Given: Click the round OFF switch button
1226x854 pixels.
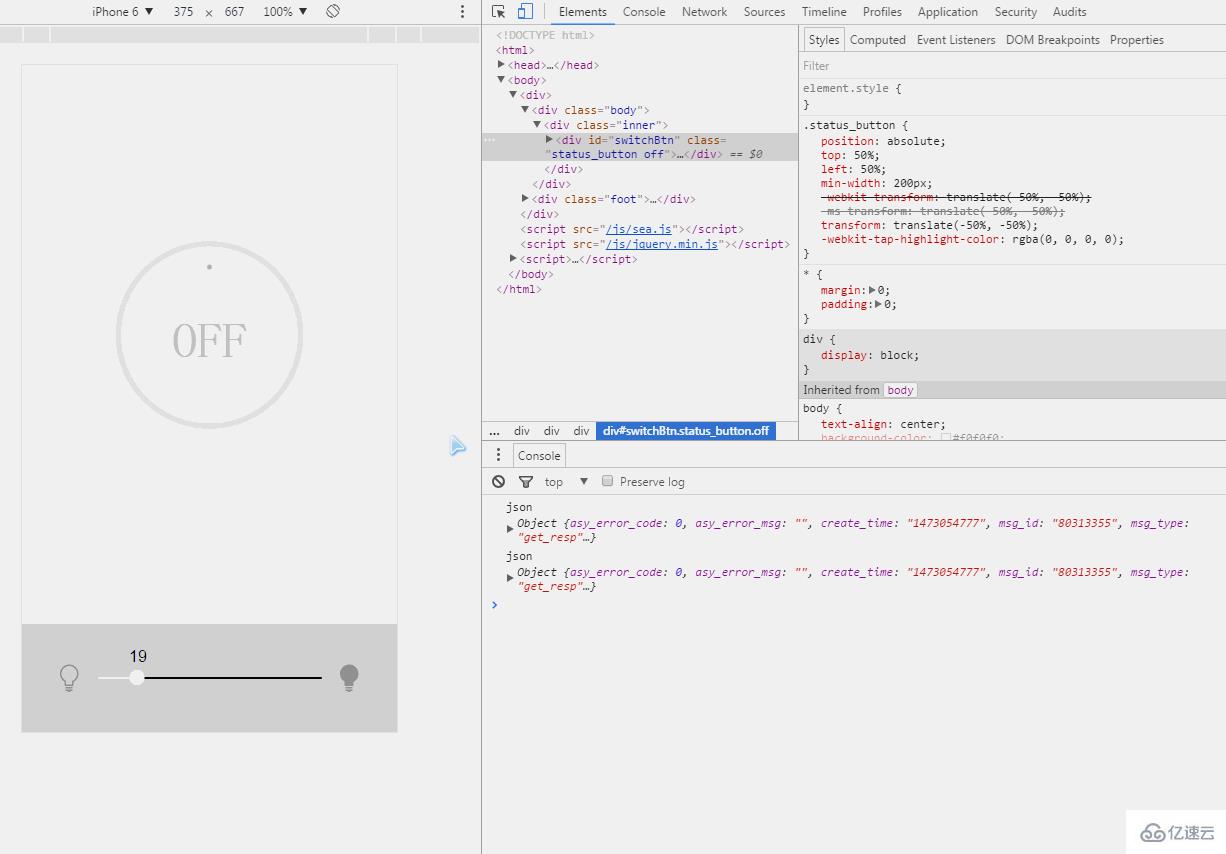Looking at the screenshot, I should pyautogui.click(x=209, y=335).
